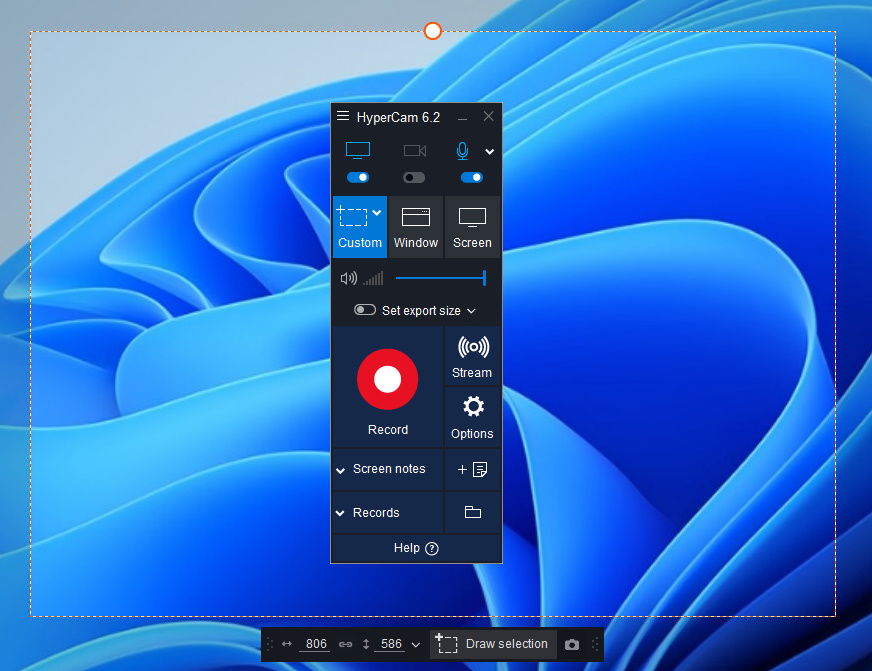Viewport: 872px width, 671px height.
Task: Click the audio level meter bars
Action: coord(373,278)
